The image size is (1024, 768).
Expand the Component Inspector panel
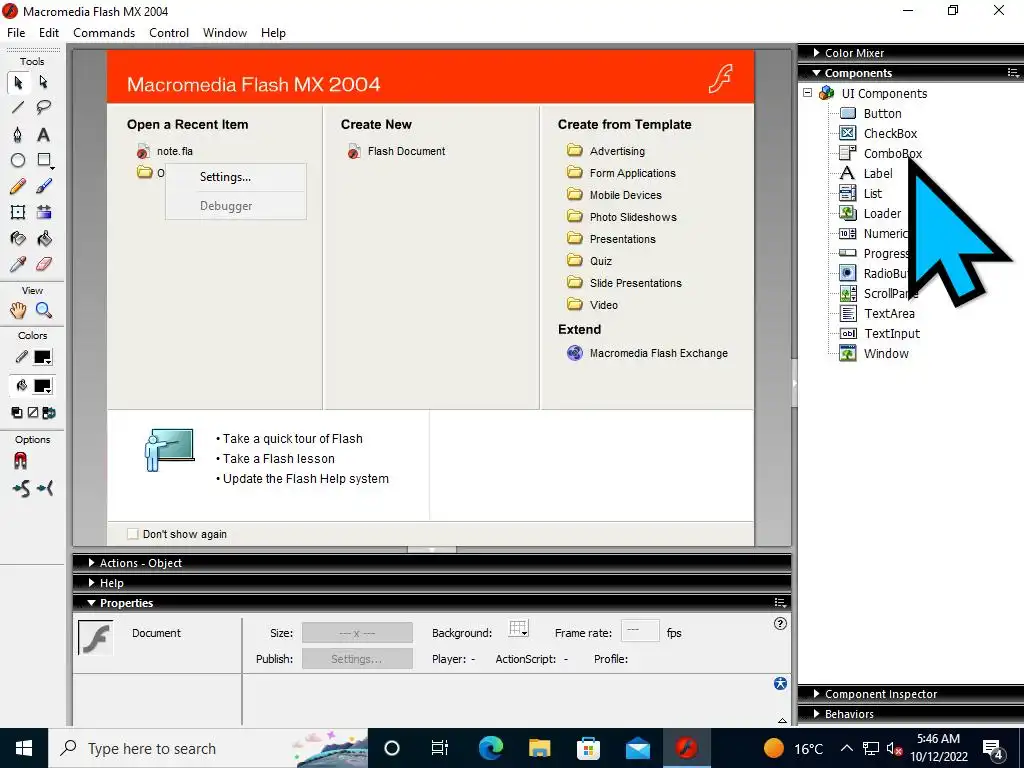(816, 694)
